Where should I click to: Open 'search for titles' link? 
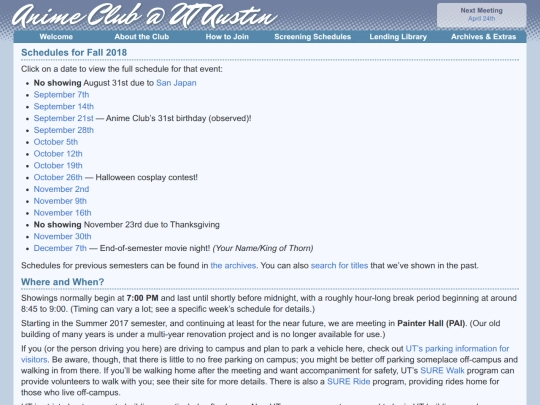(x=339, y=266)
